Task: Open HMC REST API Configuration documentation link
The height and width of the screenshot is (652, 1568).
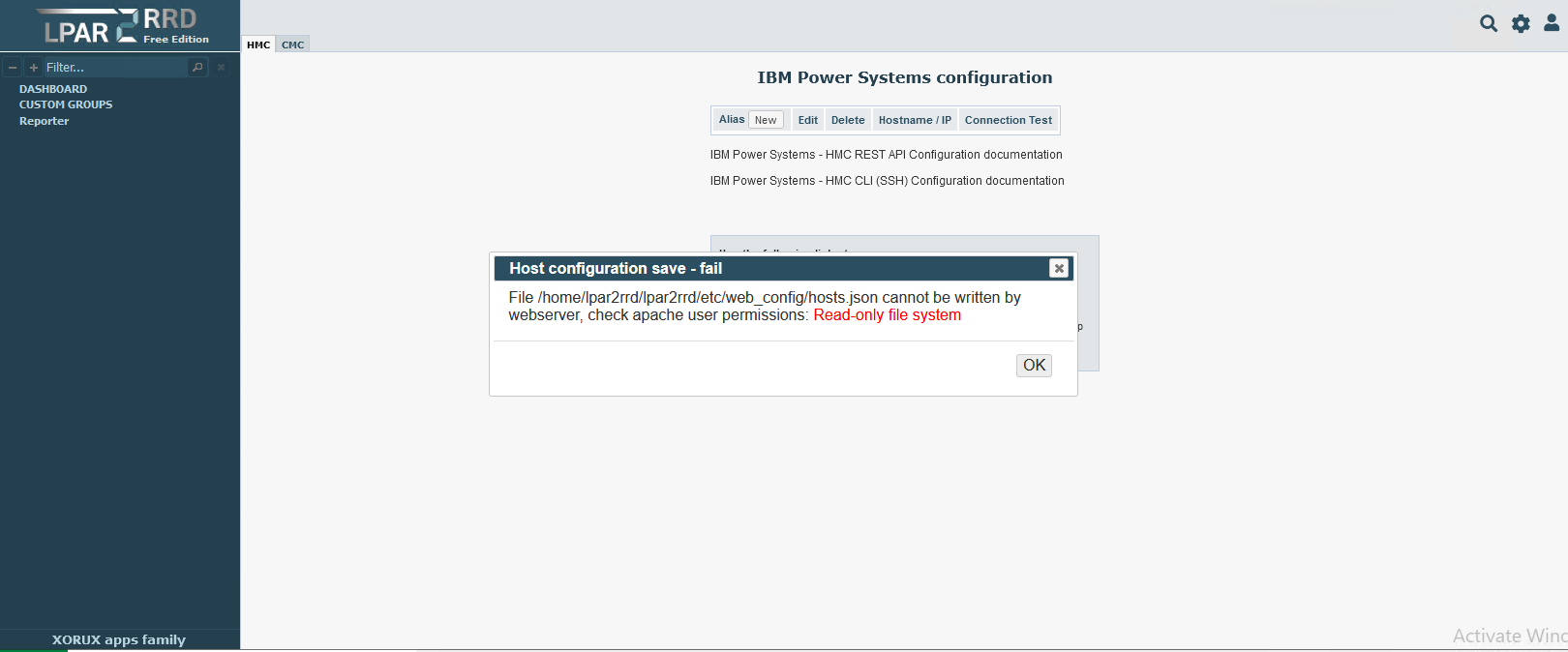Action: pos(886,155)
